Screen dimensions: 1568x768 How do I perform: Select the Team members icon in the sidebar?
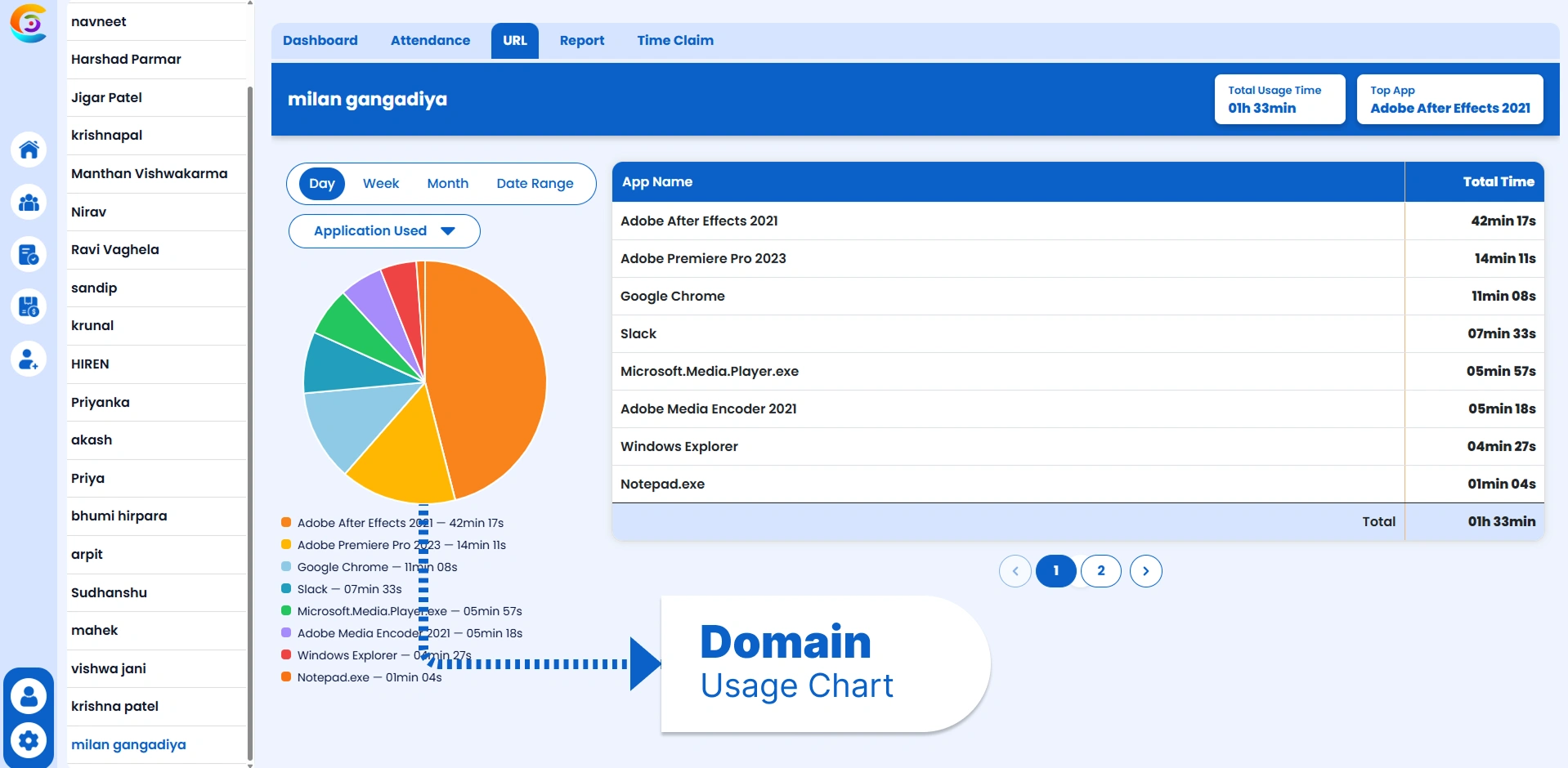[29, 202]
